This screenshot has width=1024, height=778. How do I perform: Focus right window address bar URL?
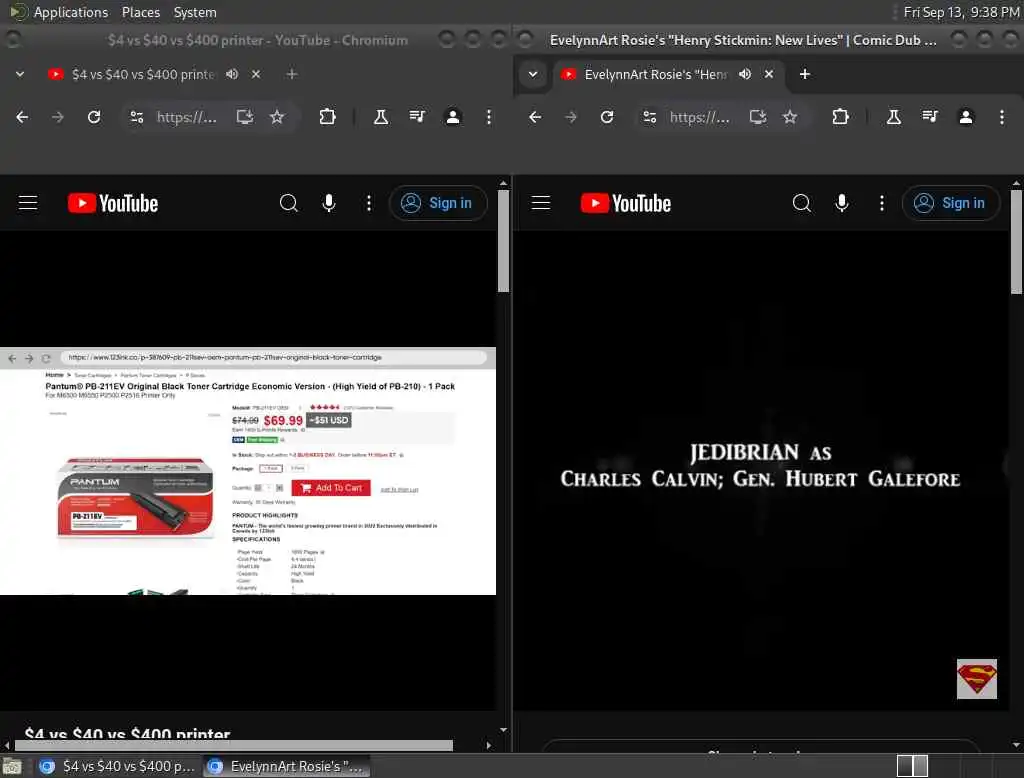699,117
